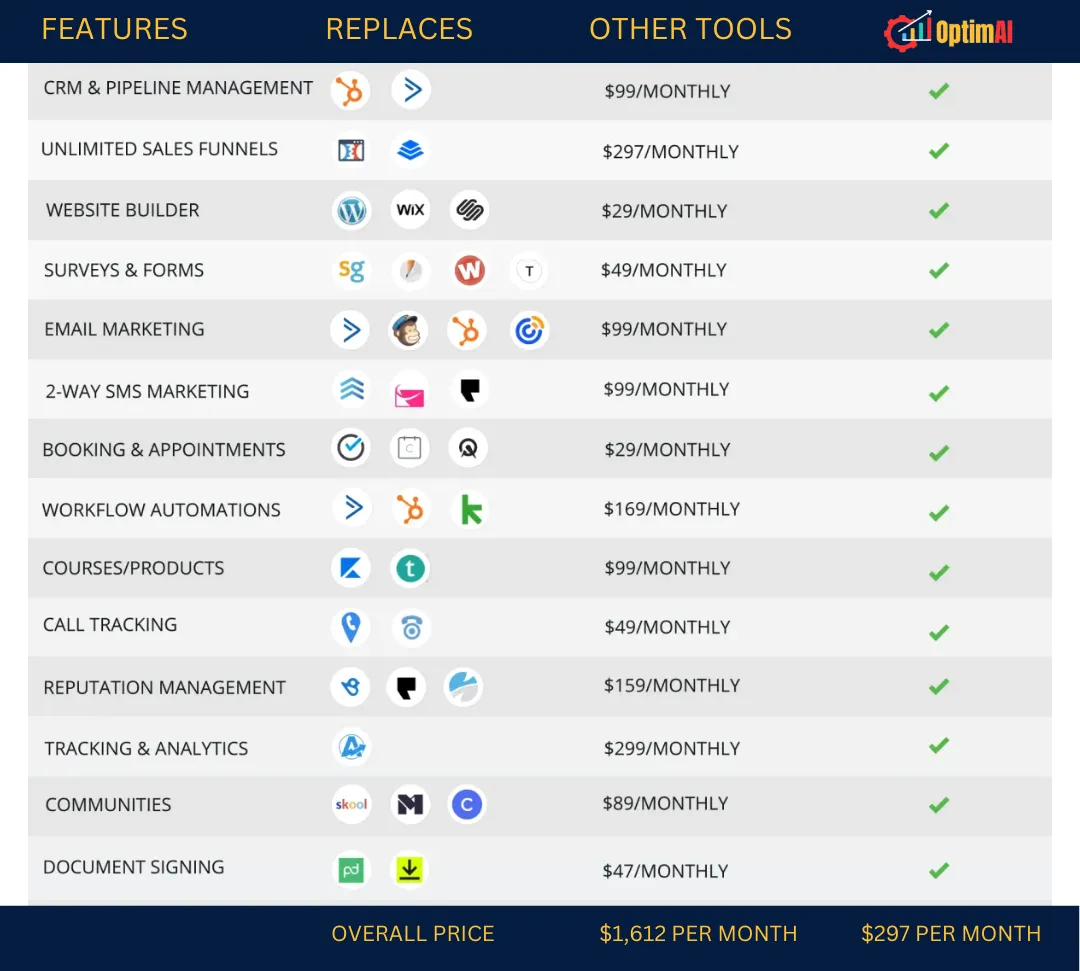Click green checkmark in Booking & Appointments row
The image size is (1080, 971).
tap(939, 453)
